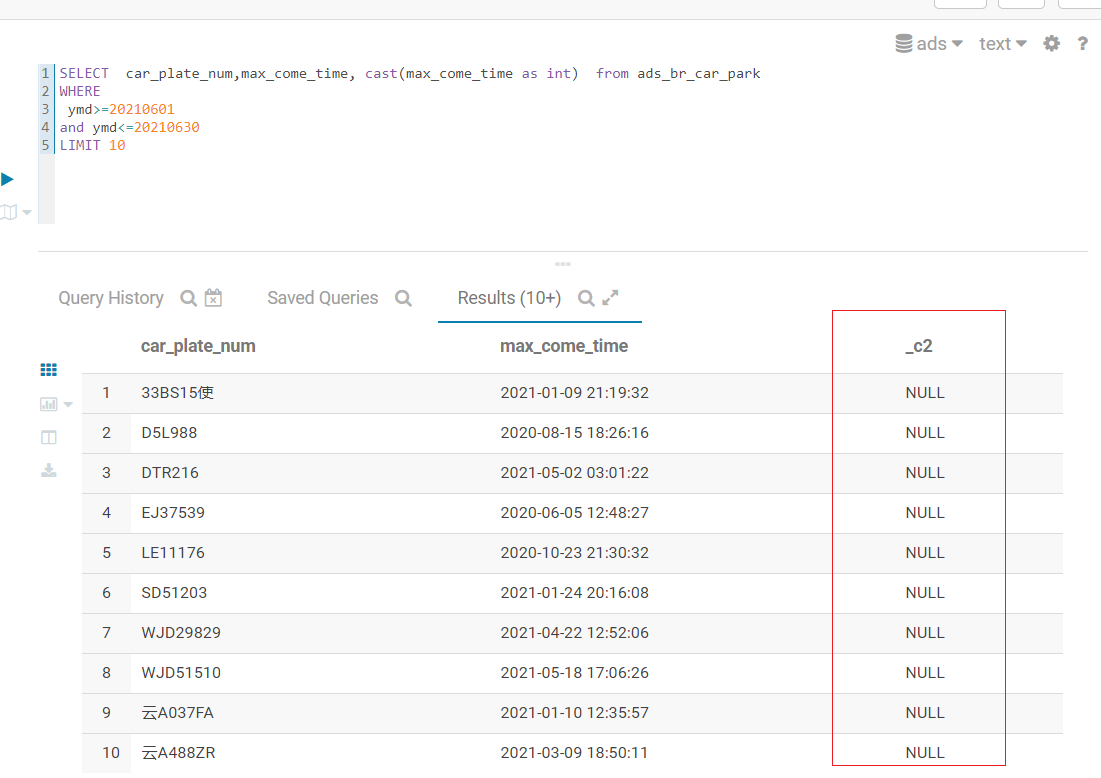1101x778 pixels.
Task: Select cell 33BS15使
Action: (178, 393)
